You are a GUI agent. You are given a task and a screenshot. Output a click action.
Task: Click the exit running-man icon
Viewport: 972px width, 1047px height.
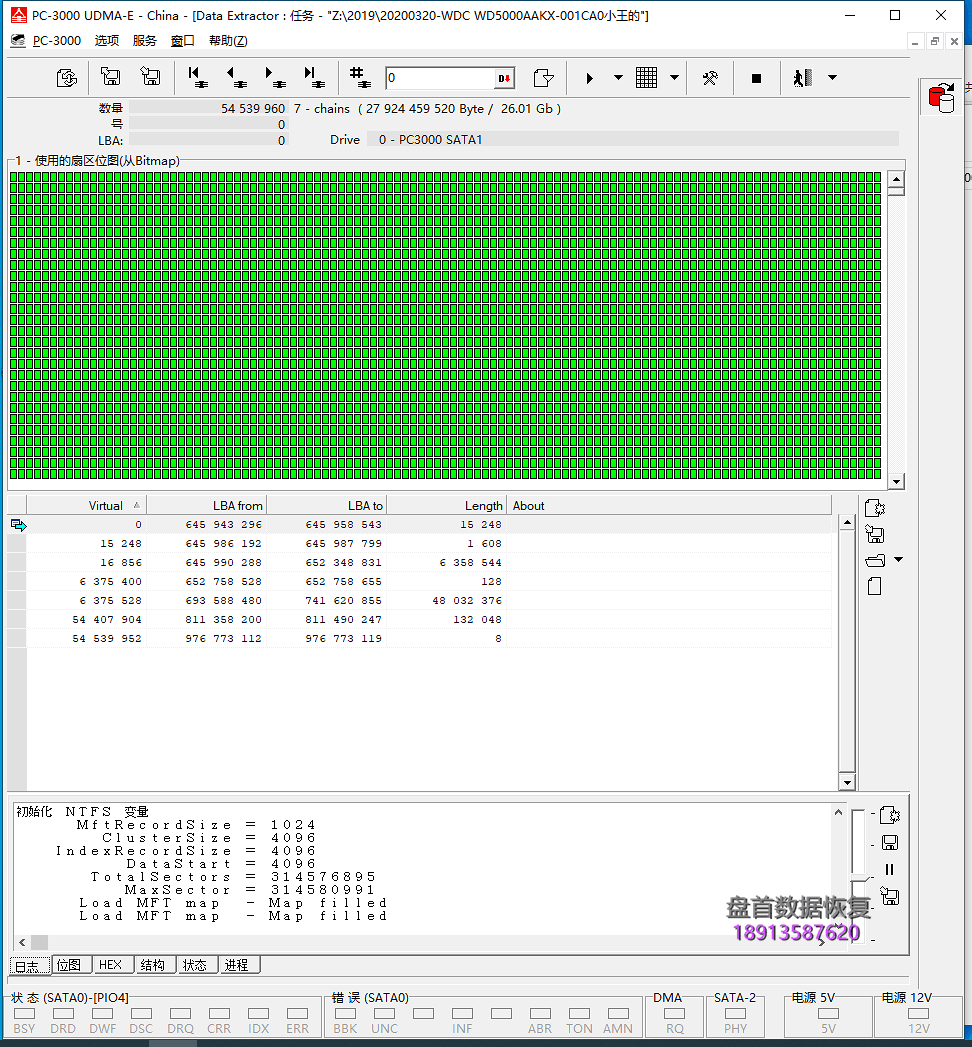pos(802,77)
